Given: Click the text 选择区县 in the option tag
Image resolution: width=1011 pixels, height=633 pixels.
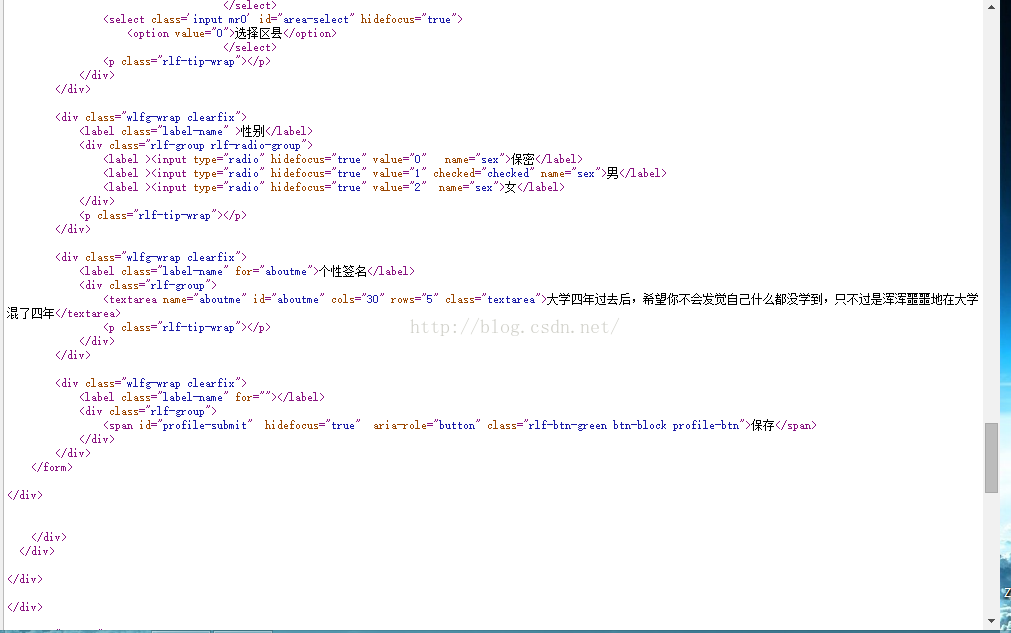Looking at the screenshot, I should click(x=259, y=34).
